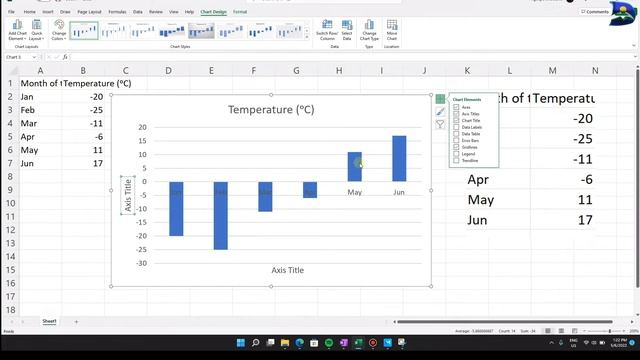Click column header D

coord(168,71)
